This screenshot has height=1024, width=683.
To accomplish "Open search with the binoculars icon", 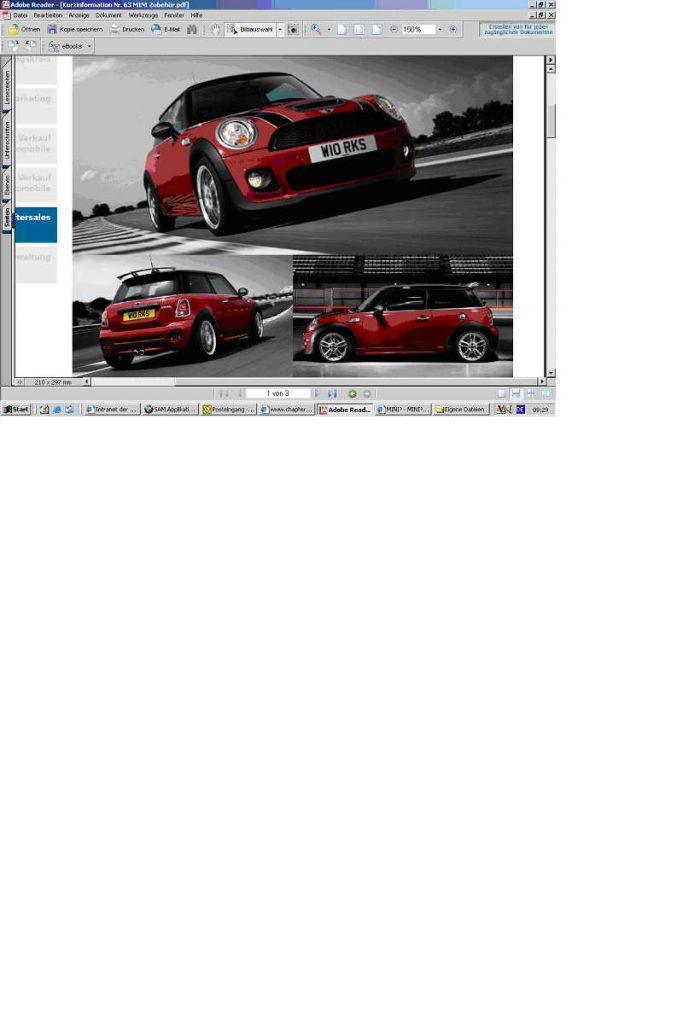I will 192,29.
